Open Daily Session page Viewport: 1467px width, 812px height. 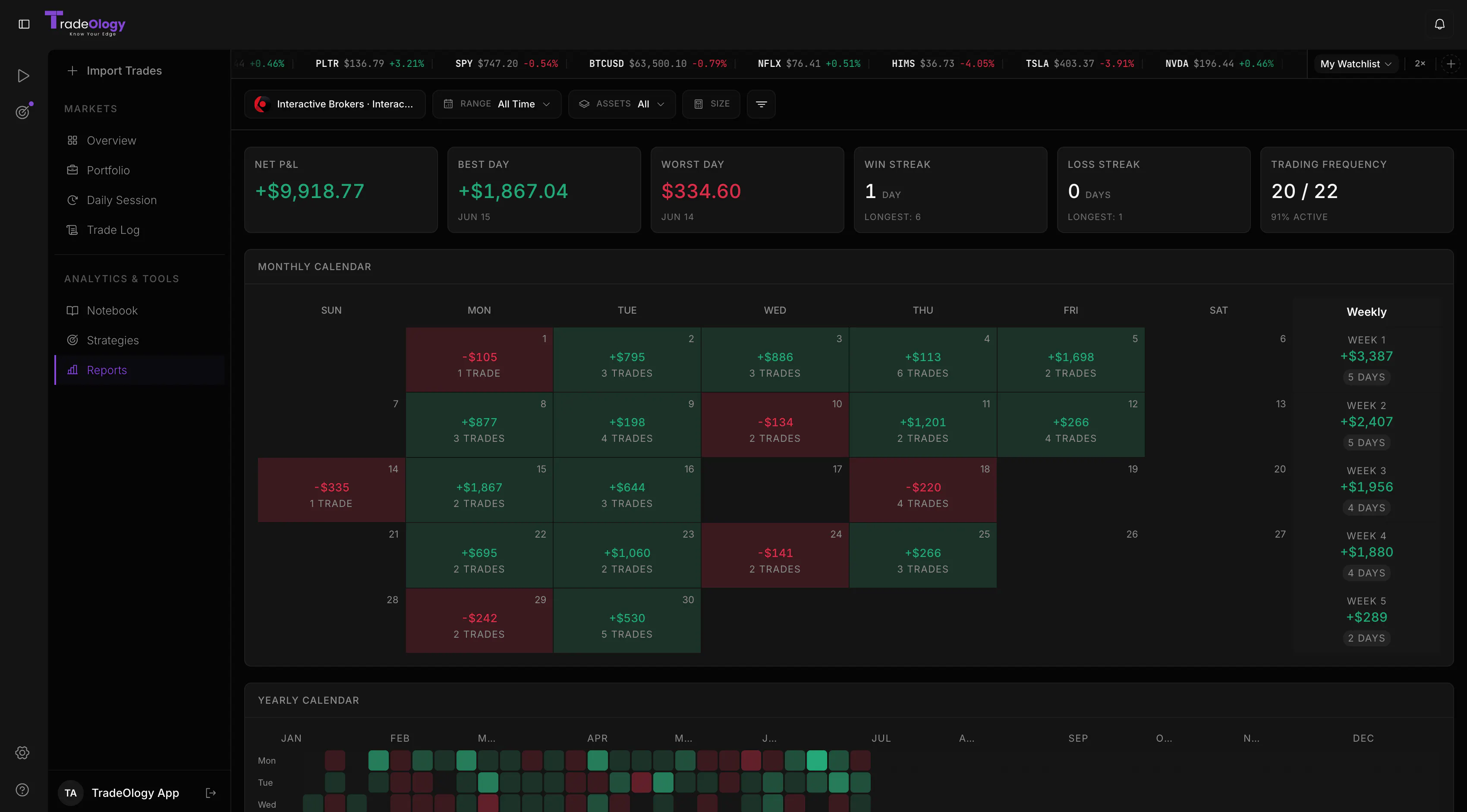coord(139,200)
